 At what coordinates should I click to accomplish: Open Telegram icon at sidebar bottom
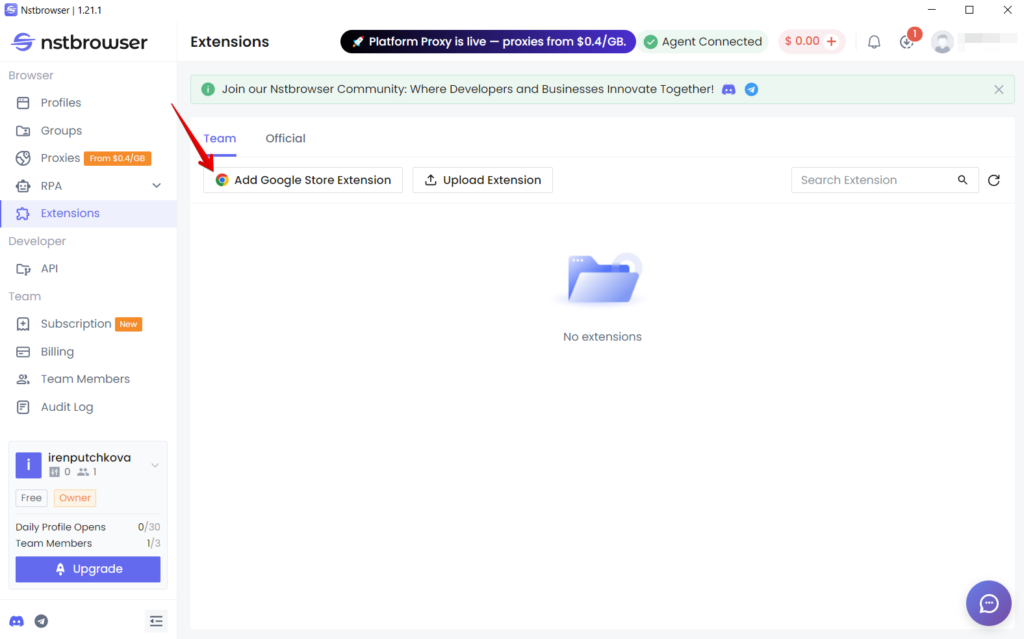[41, 621]
